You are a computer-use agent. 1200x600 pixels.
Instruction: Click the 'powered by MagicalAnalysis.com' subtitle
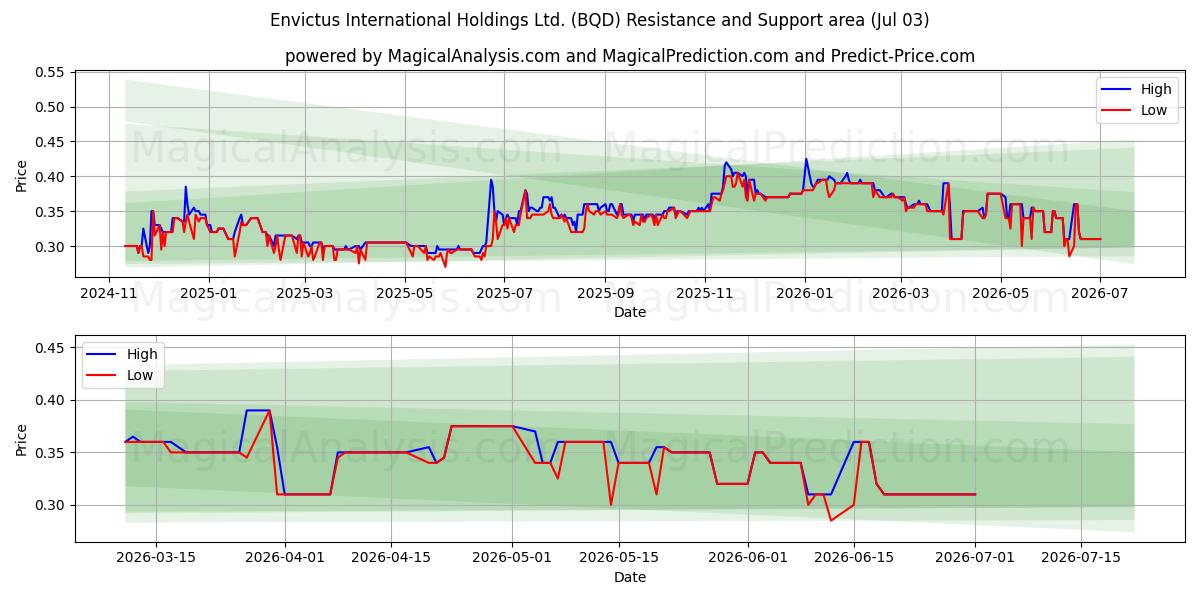(630, 56)
